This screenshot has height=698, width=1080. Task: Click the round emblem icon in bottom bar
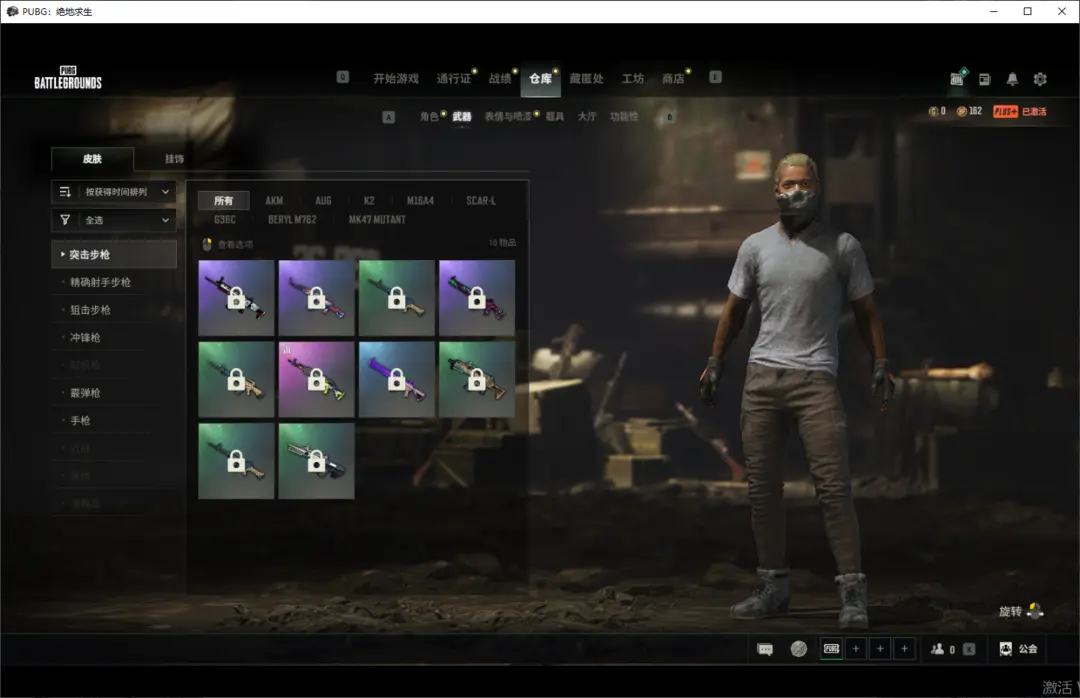[x=799, y=649]
